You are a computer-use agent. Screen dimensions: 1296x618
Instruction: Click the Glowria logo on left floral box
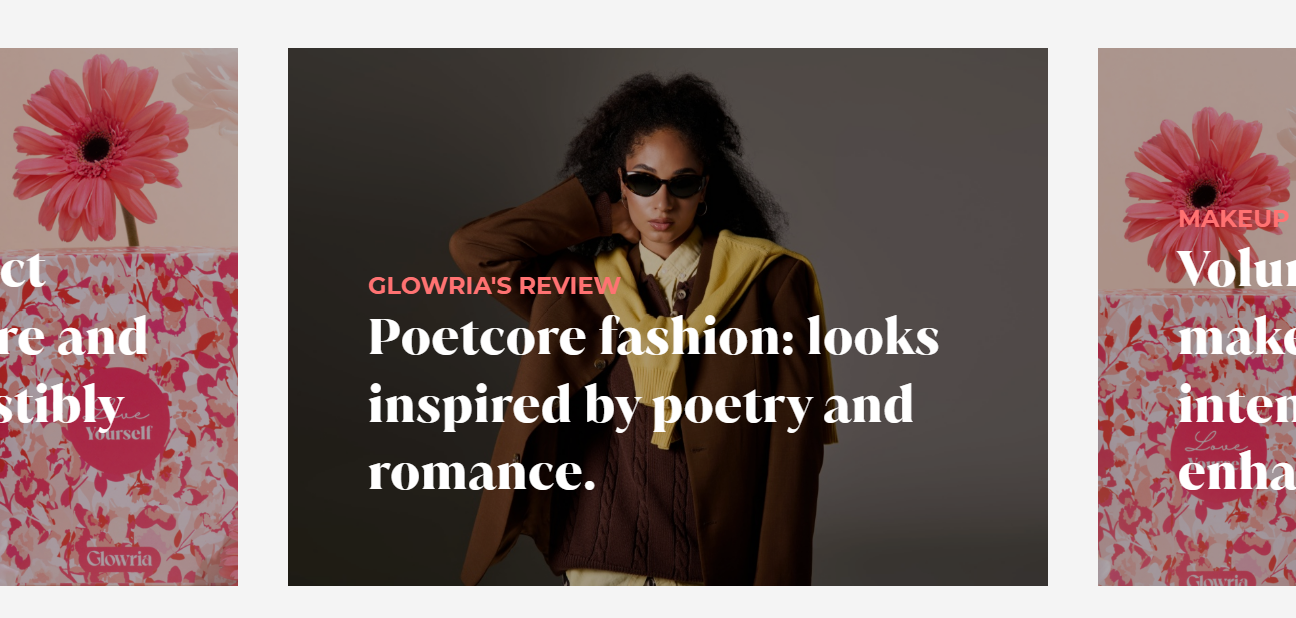coord(119,559)
